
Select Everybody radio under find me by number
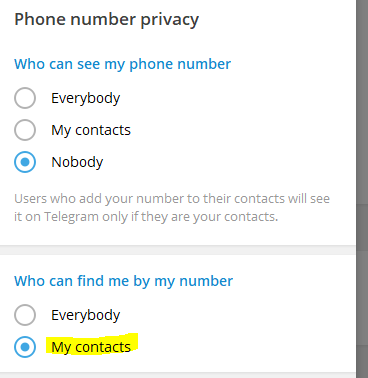point(25,315)
